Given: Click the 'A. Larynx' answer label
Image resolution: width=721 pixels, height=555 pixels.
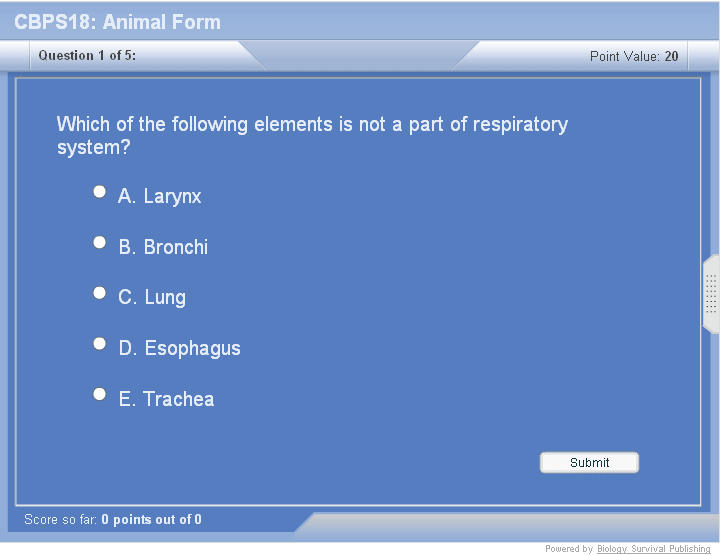Looking at the screenshot, I should coord(160,197).
